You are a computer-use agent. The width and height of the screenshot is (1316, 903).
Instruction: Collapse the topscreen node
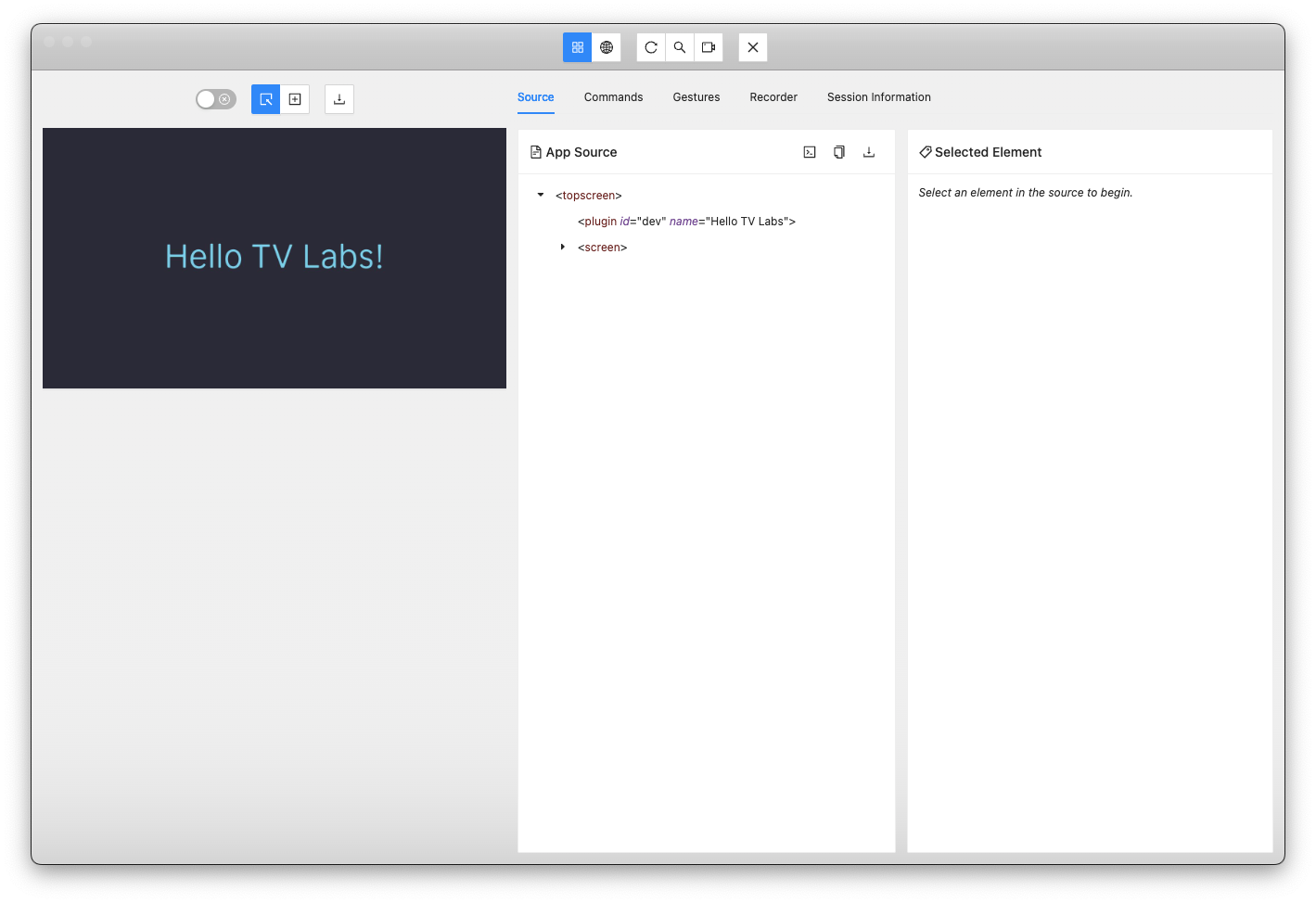click(x=541, y=196)
